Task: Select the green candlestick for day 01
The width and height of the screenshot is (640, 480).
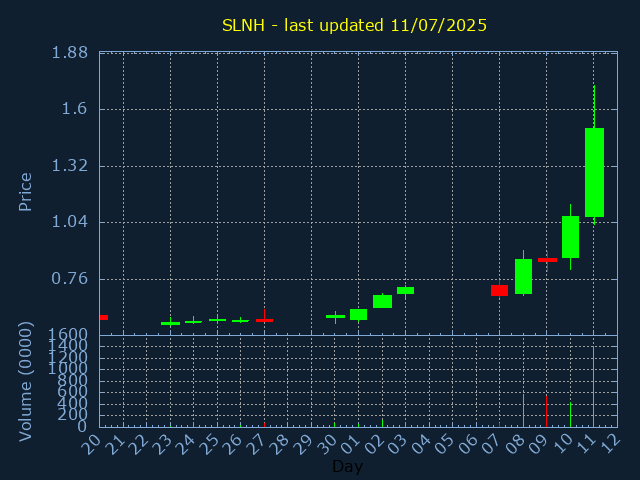Action: [358, 314]
